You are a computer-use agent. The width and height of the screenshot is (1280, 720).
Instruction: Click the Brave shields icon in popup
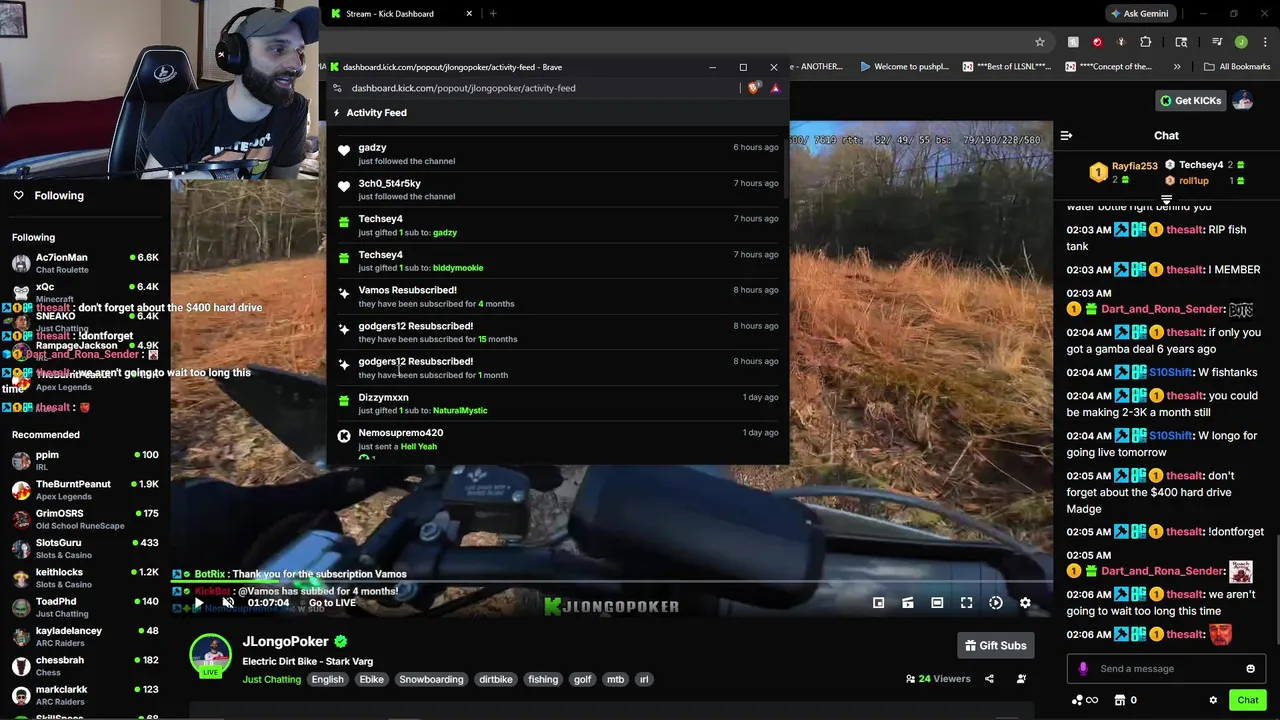[754, 88]
